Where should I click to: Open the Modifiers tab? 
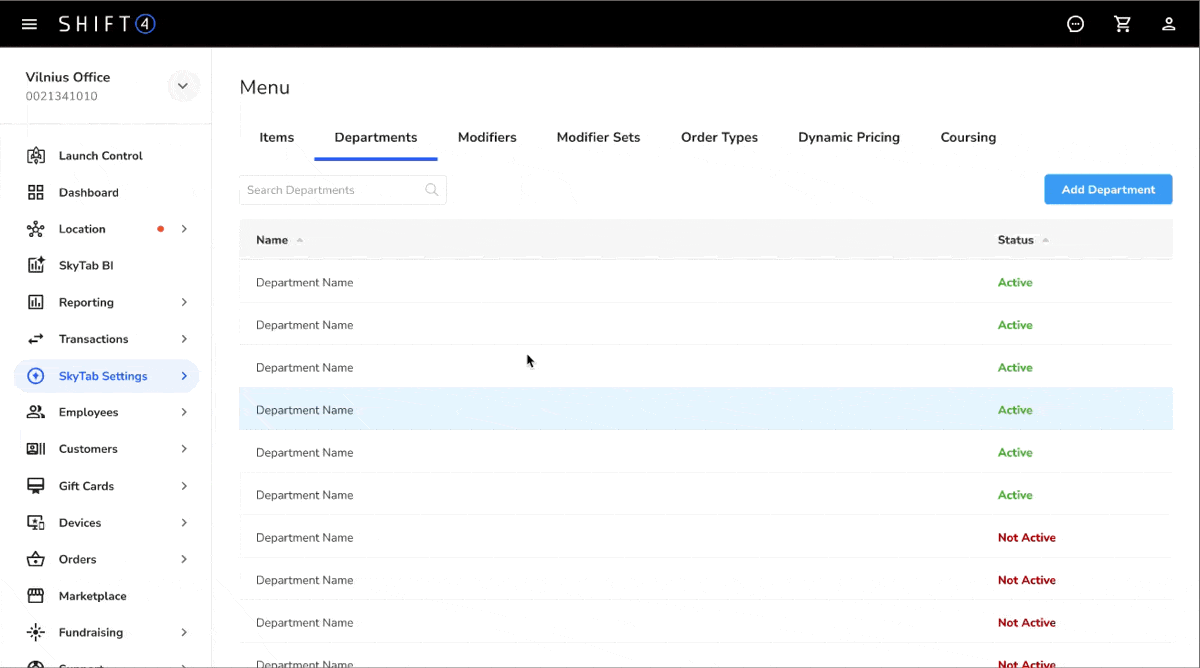(x=487, y=138)
